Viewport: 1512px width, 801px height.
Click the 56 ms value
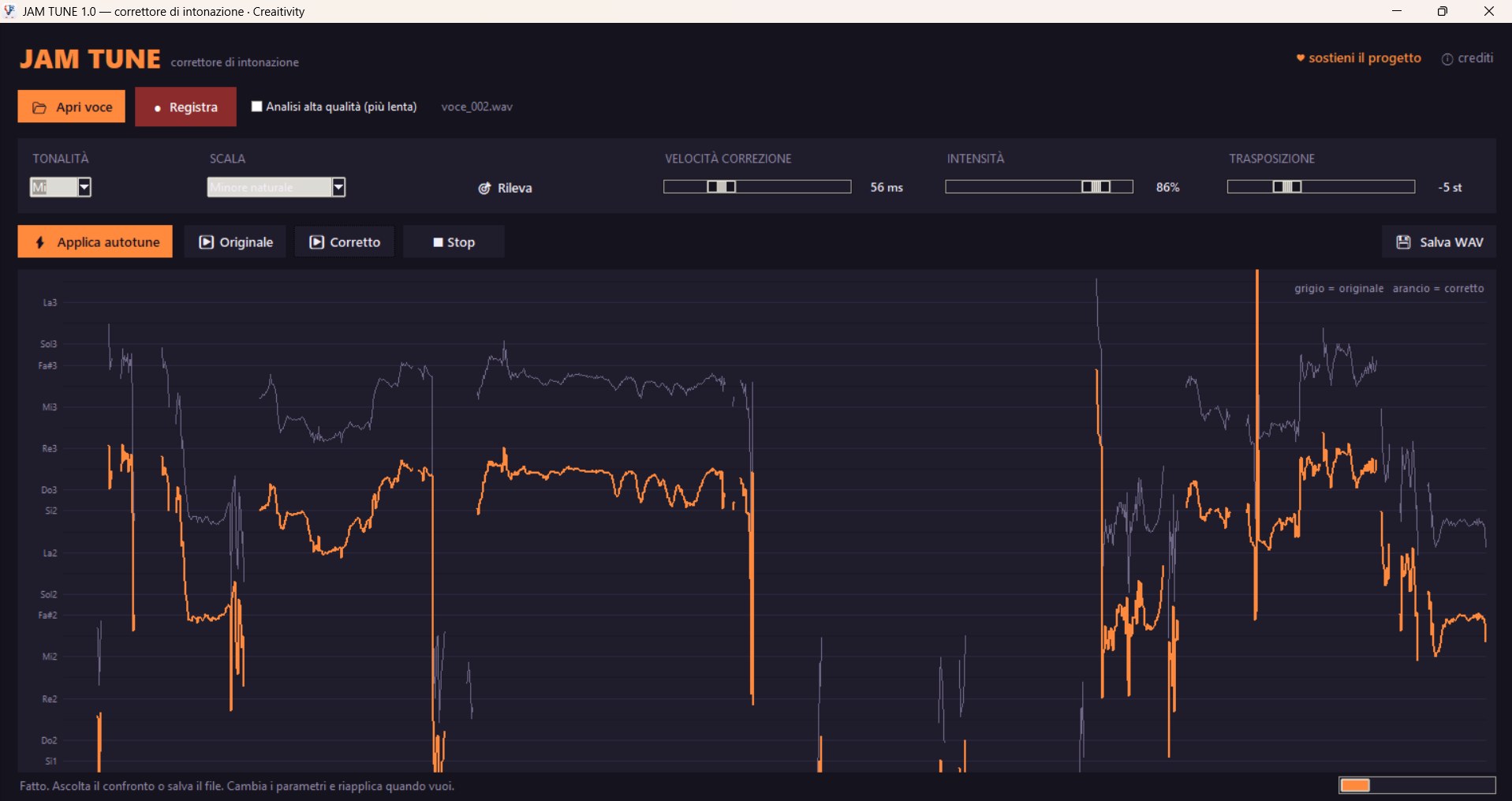pos(887,187)
